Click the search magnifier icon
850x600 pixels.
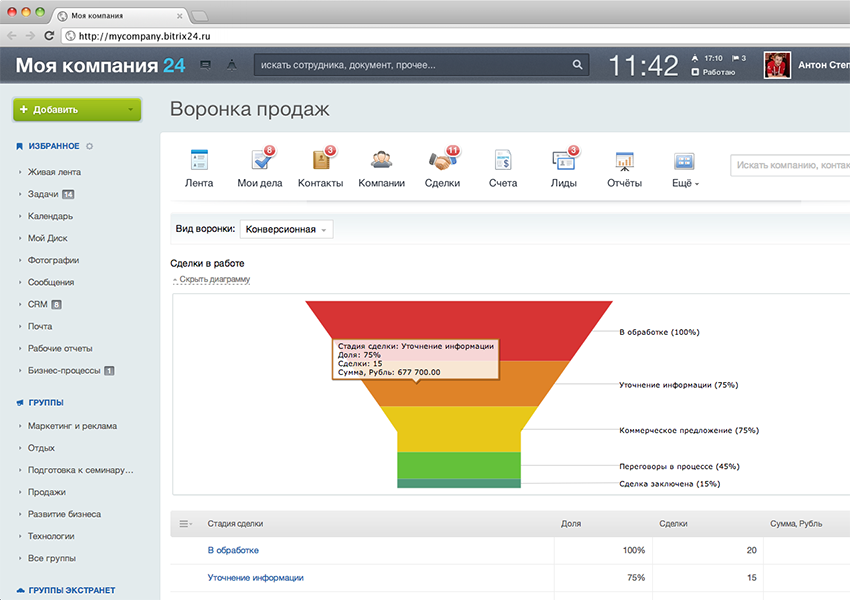(x=577, y=65)
